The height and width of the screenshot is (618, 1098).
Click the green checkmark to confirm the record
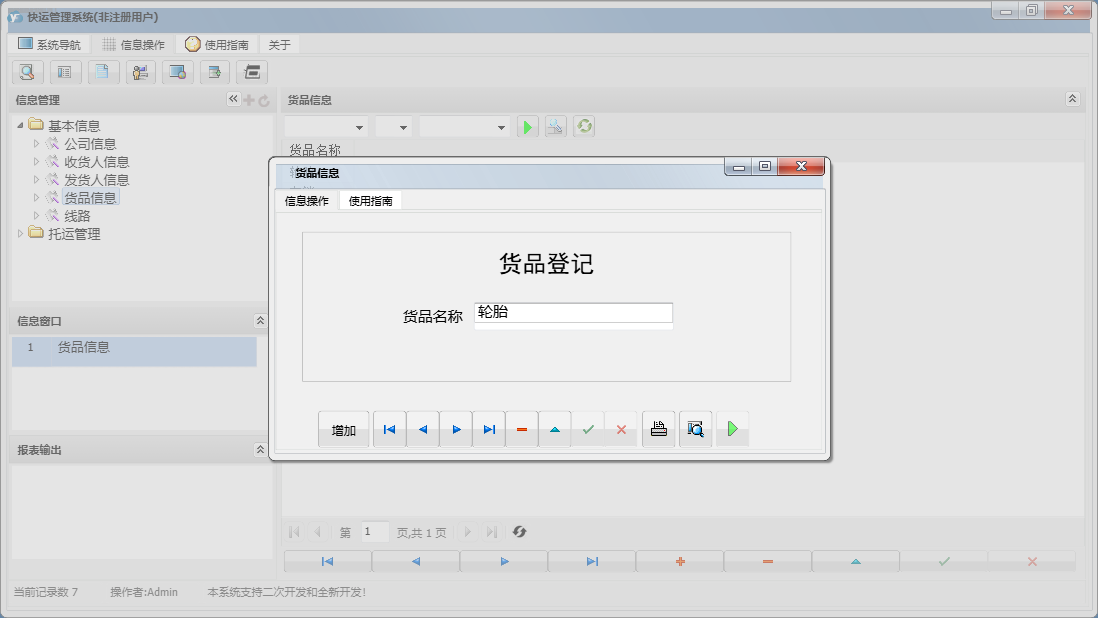pyautogui.click(x=589, y=428)
